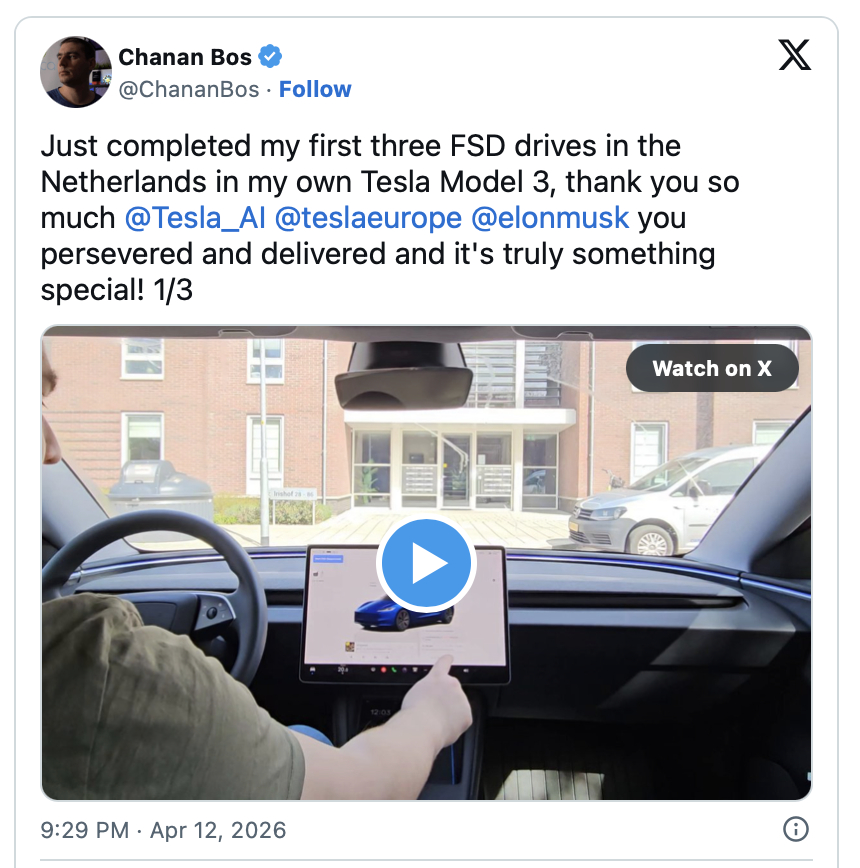Play the embedded Tesla FSD video
This screenshot has height=868, width=860.
coord(426,563)
